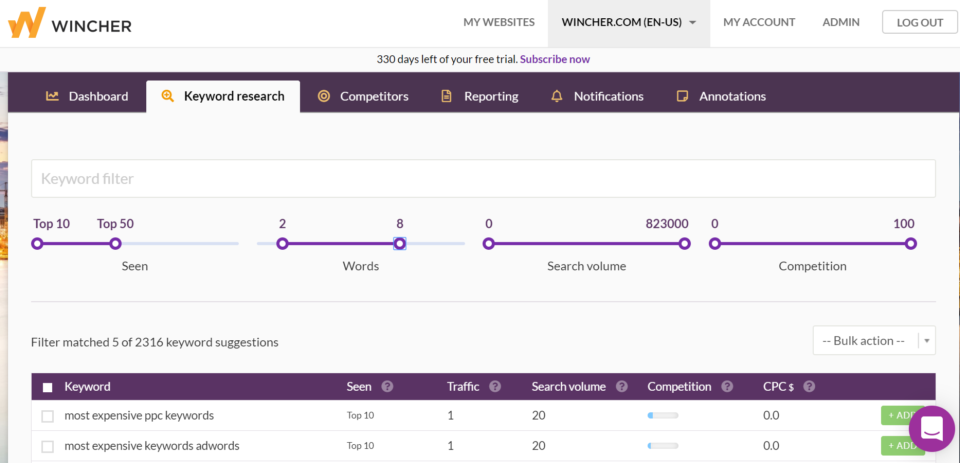Click the minimum handle (2) on Words slider
The image size is (960, 463).
coord(282,244)
